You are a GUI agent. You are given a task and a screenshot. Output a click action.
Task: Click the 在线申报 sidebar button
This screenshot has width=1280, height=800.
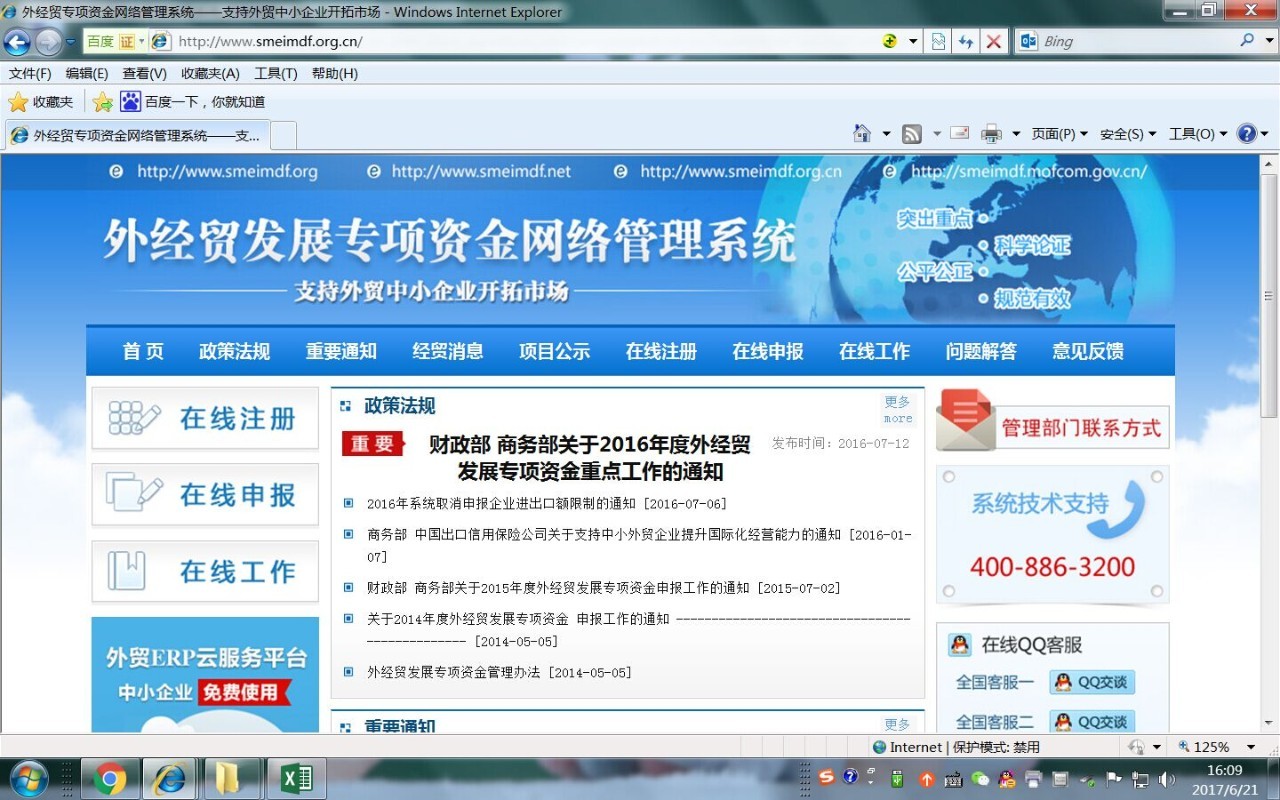205,494
